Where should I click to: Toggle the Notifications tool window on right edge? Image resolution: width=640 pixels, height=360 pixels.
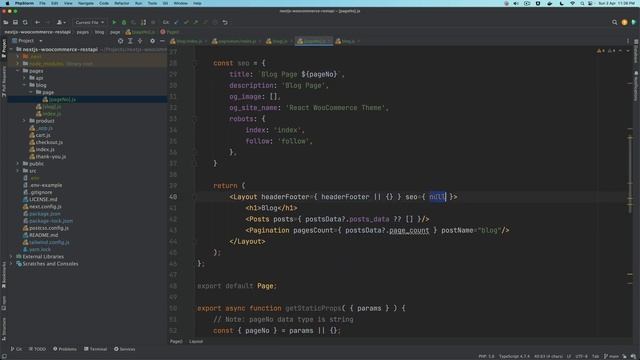click(636, 86)
